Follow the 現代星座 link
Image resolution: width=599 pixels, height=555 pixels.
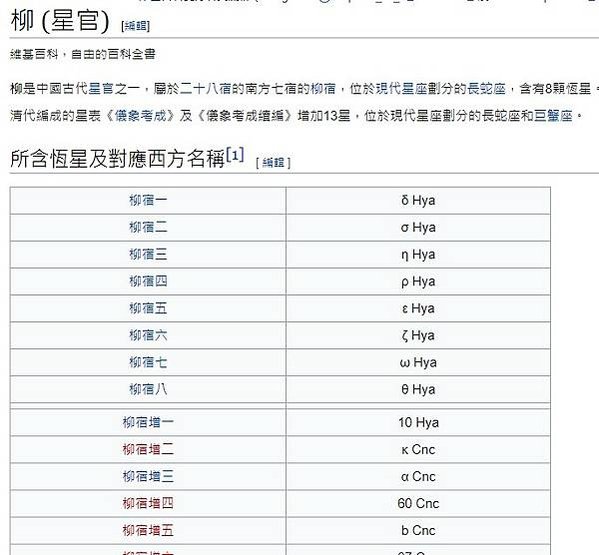point(401,89)
